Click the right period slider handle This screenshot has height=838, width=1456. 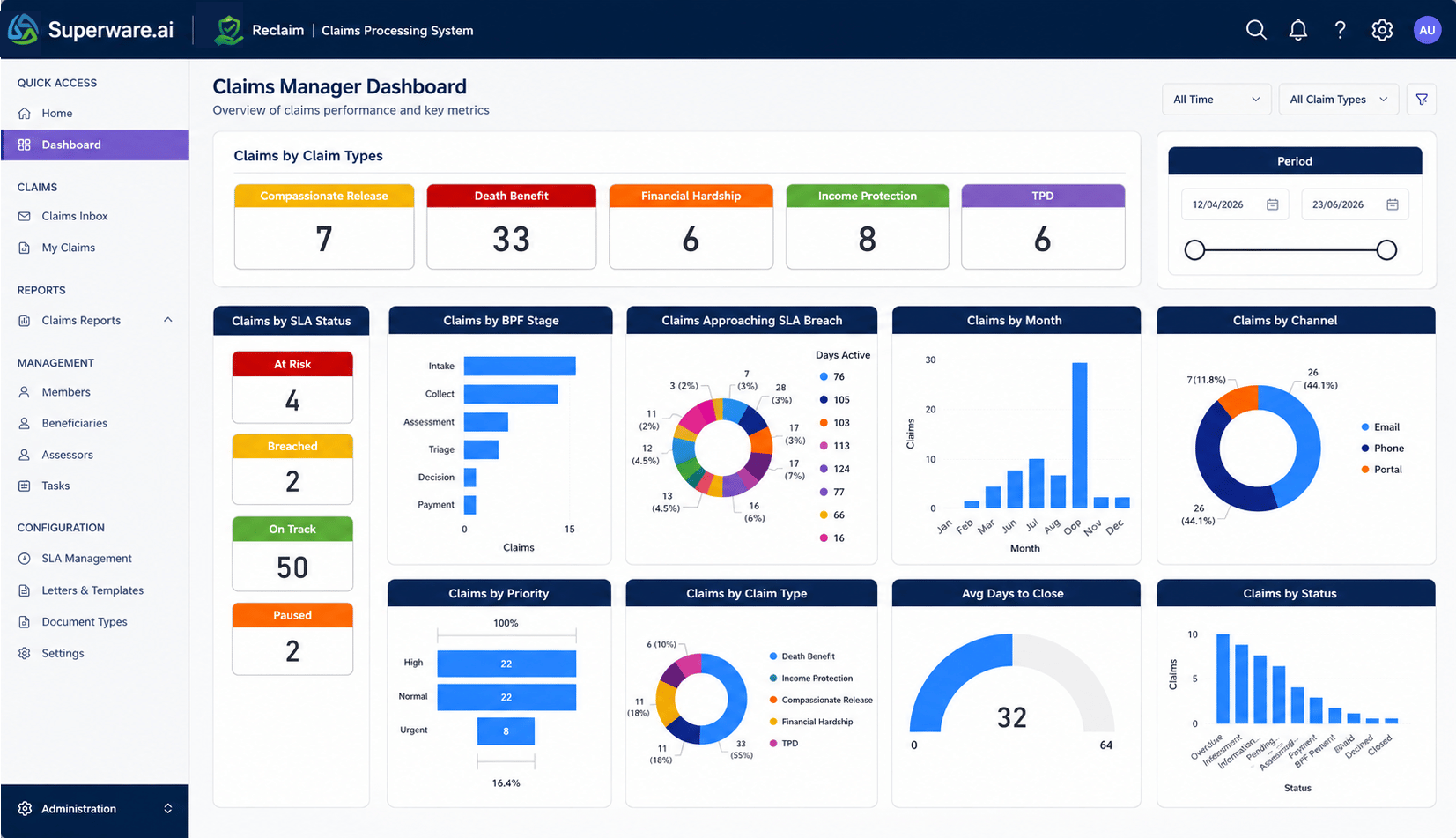coord(1386,250)
